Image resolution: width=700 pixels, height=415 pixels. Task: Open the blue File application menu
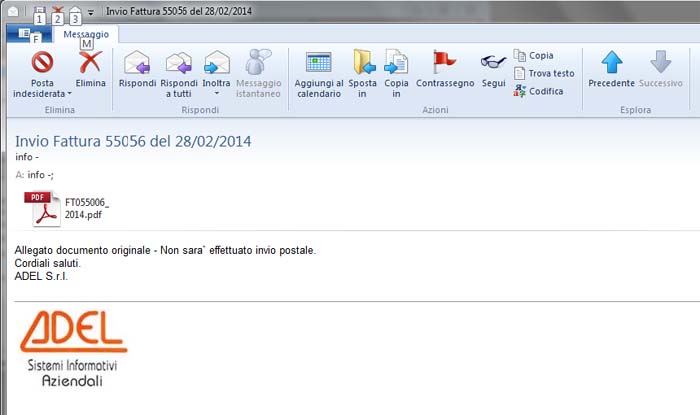[x=32, y=34]
